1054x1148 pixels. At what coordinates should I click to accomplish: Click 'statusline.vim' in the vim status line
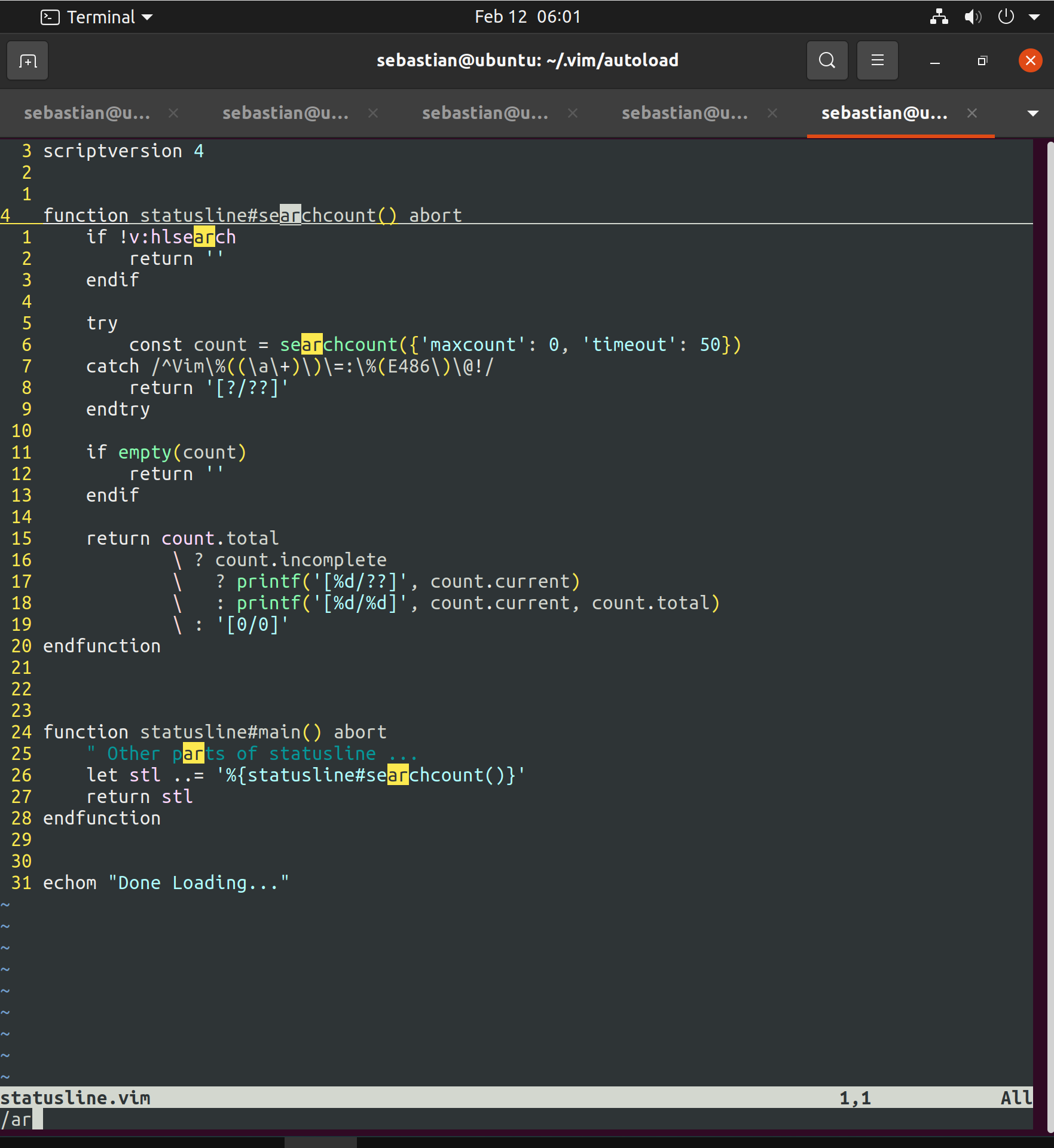pos(75,1098)
